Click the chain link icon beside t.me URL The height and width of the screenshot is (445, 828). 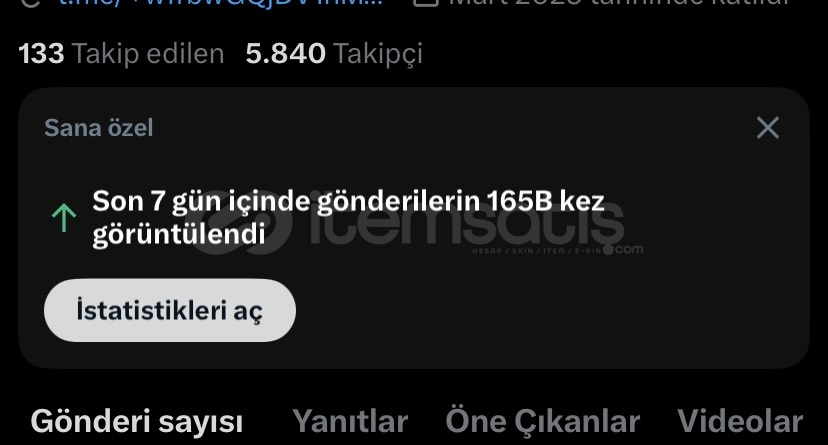(x=31, y=3)
